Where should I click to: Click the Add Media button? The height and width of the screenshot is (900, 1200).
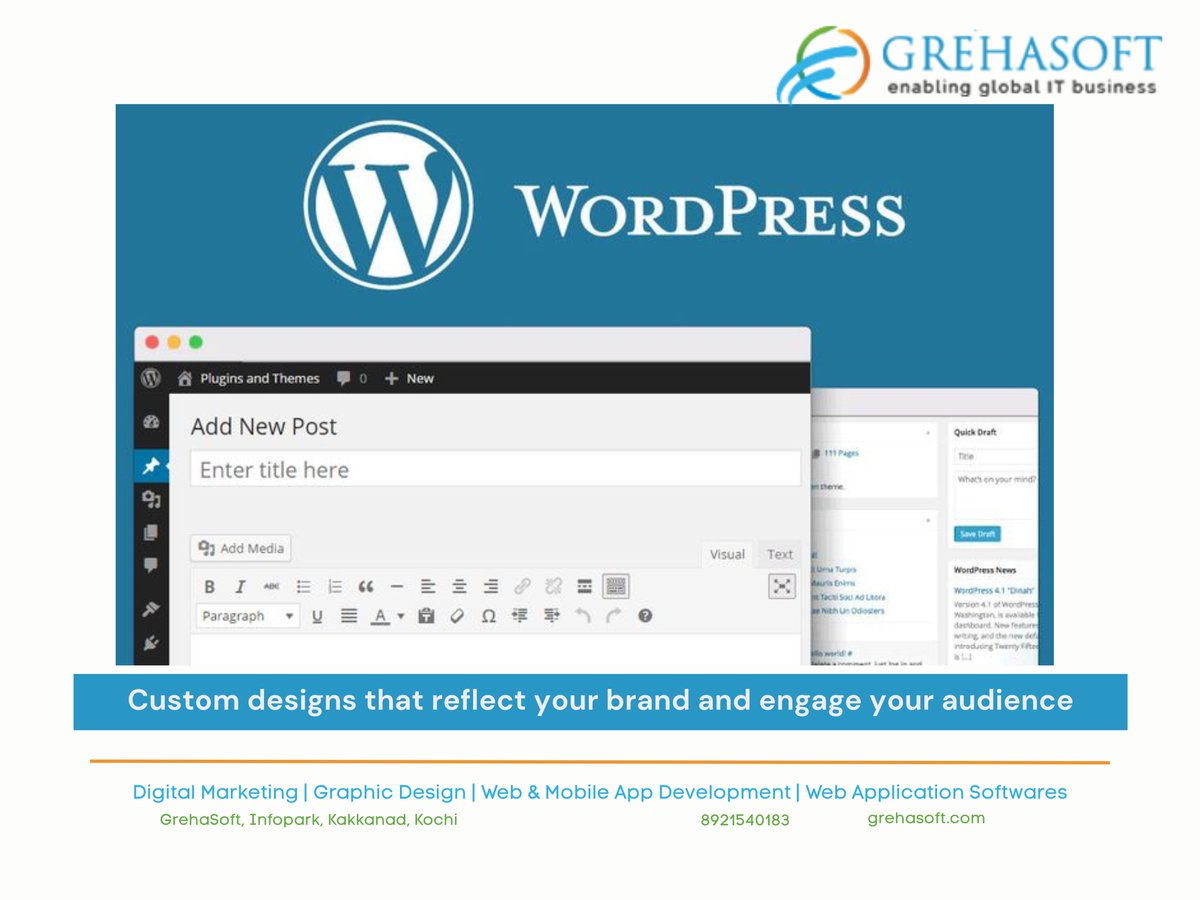(x=240, y=548)
